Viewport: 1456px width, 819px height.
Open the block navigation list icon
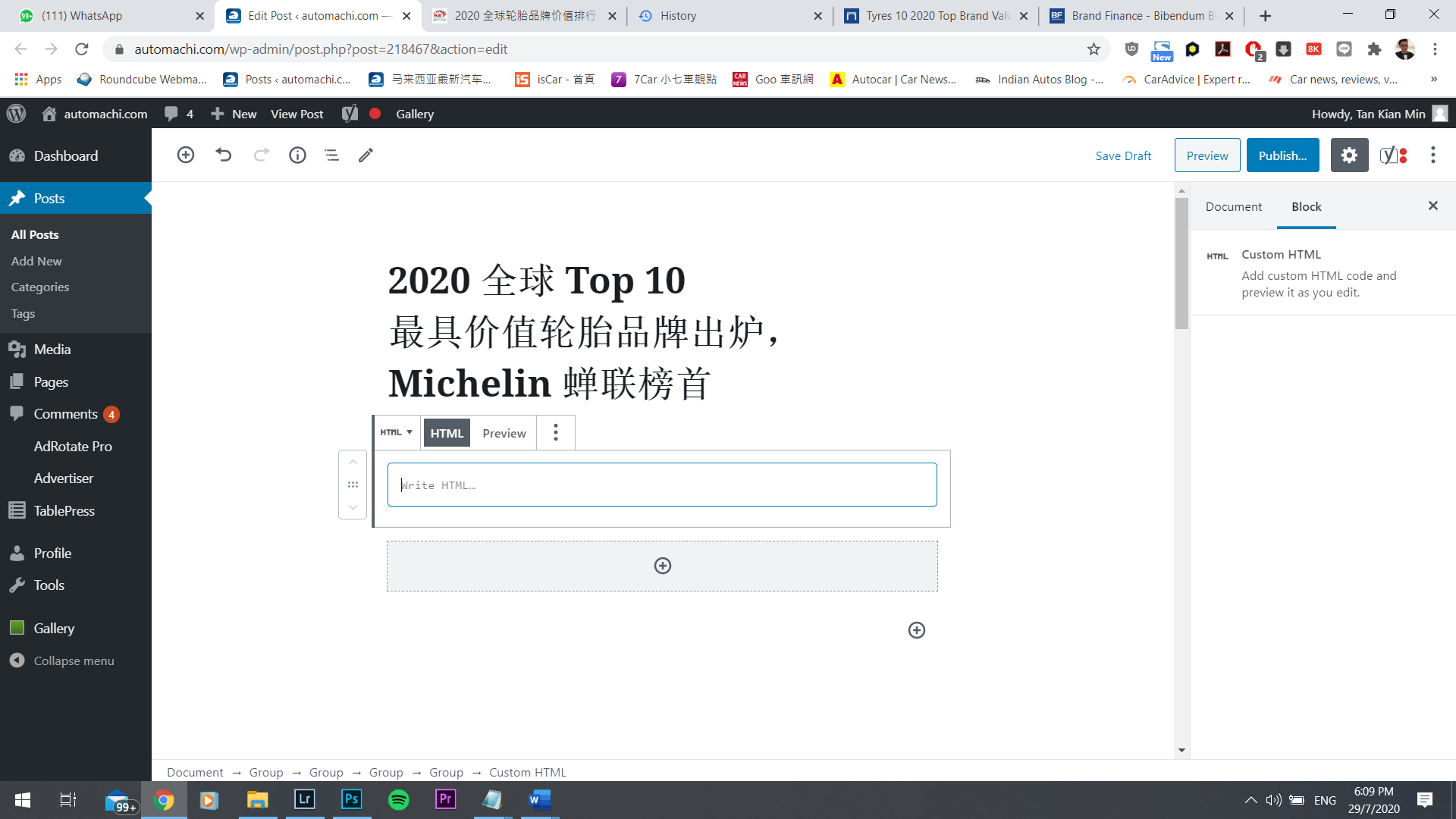pos(331,155)
